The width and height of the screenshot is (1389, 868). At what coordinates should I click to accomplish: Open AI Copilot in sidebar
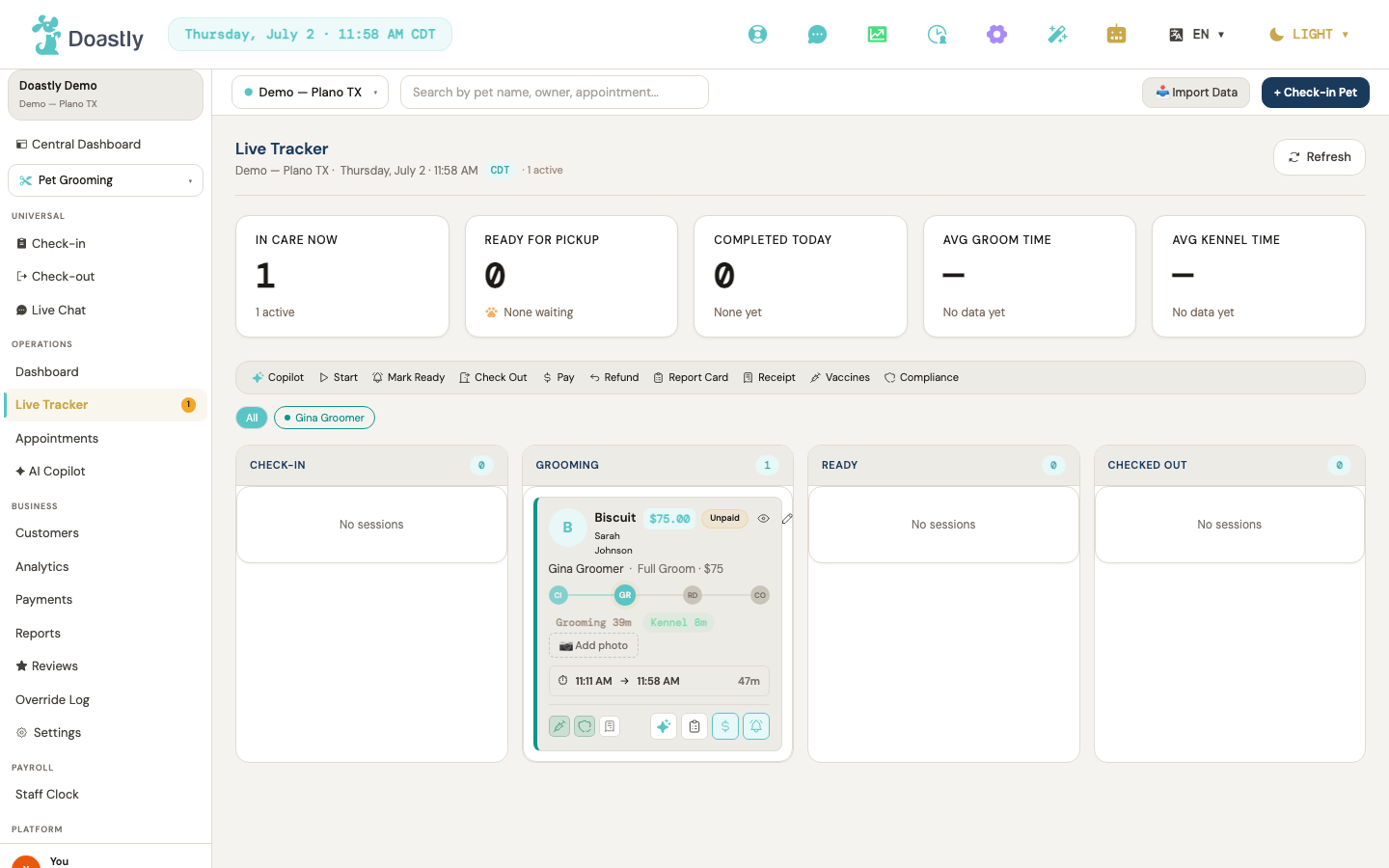click(105, 472)
